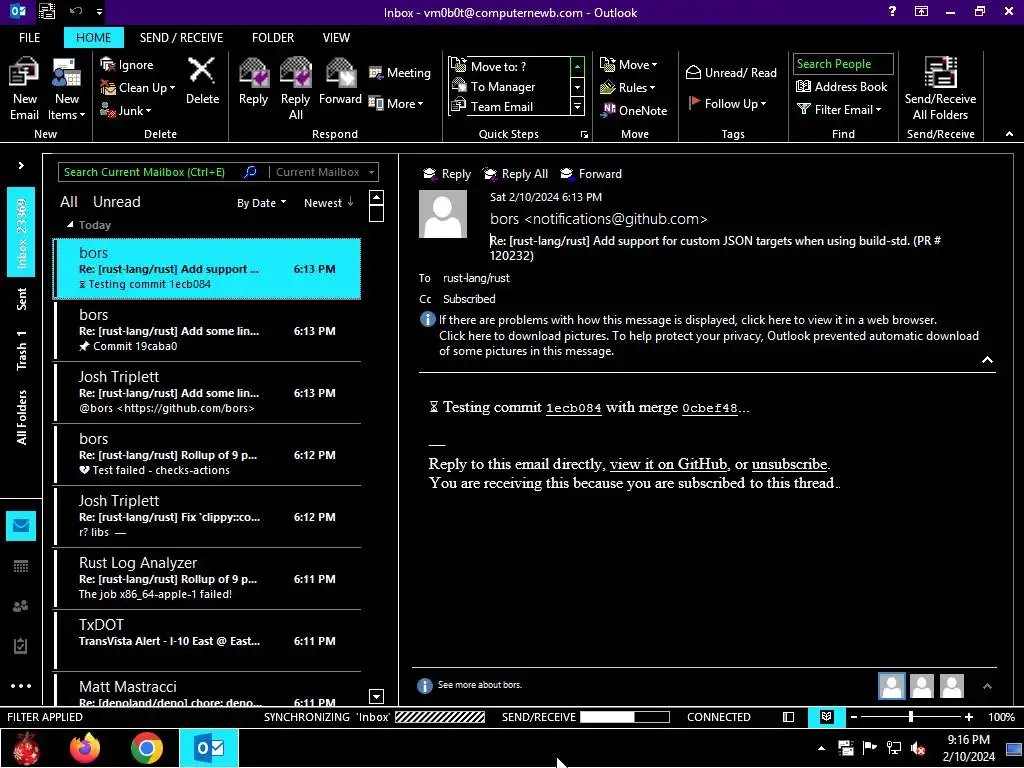Switch to the Reading view button in the status bar

(826, 717)
